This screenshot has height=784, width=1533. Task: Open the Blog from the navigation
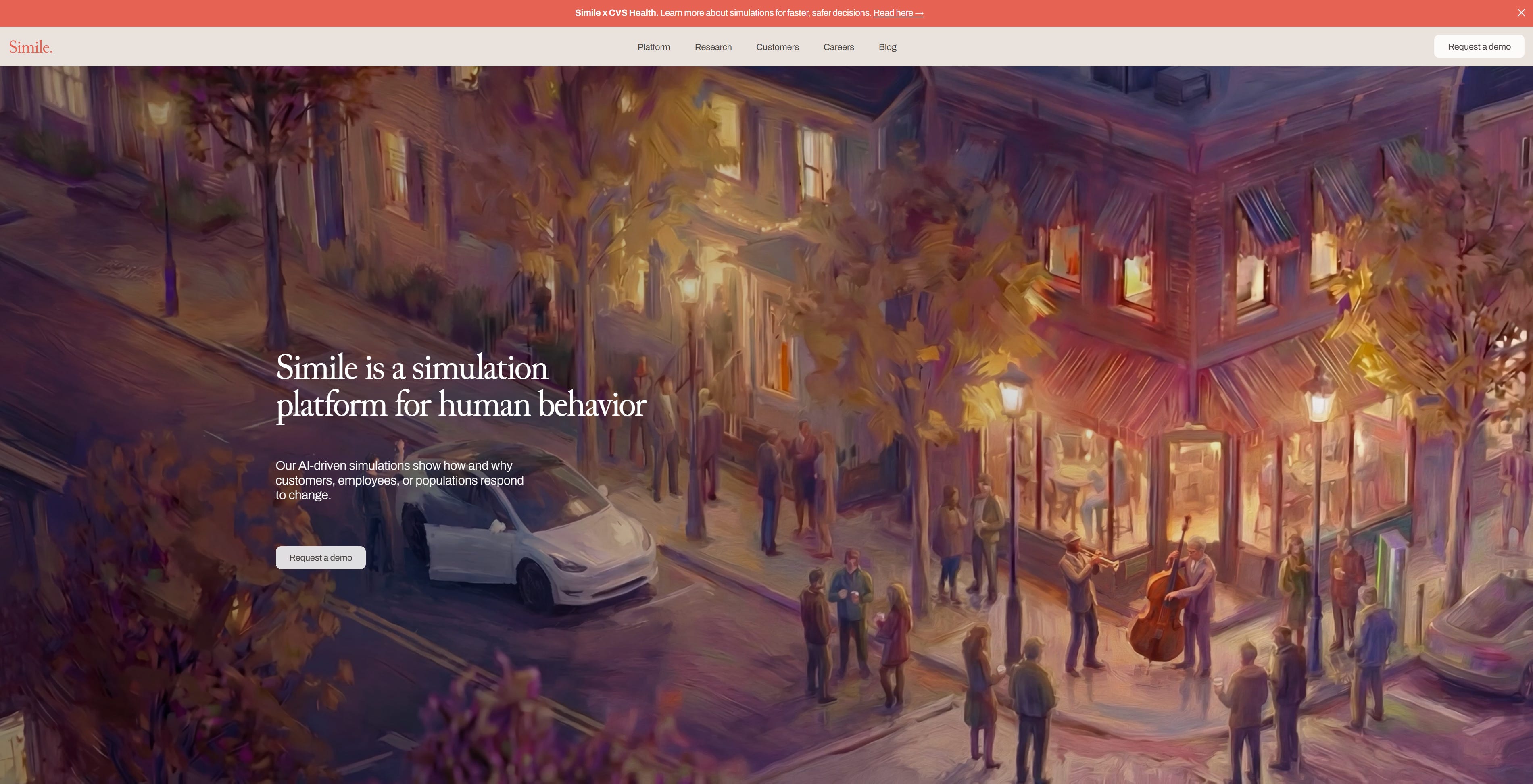[887, 47]
